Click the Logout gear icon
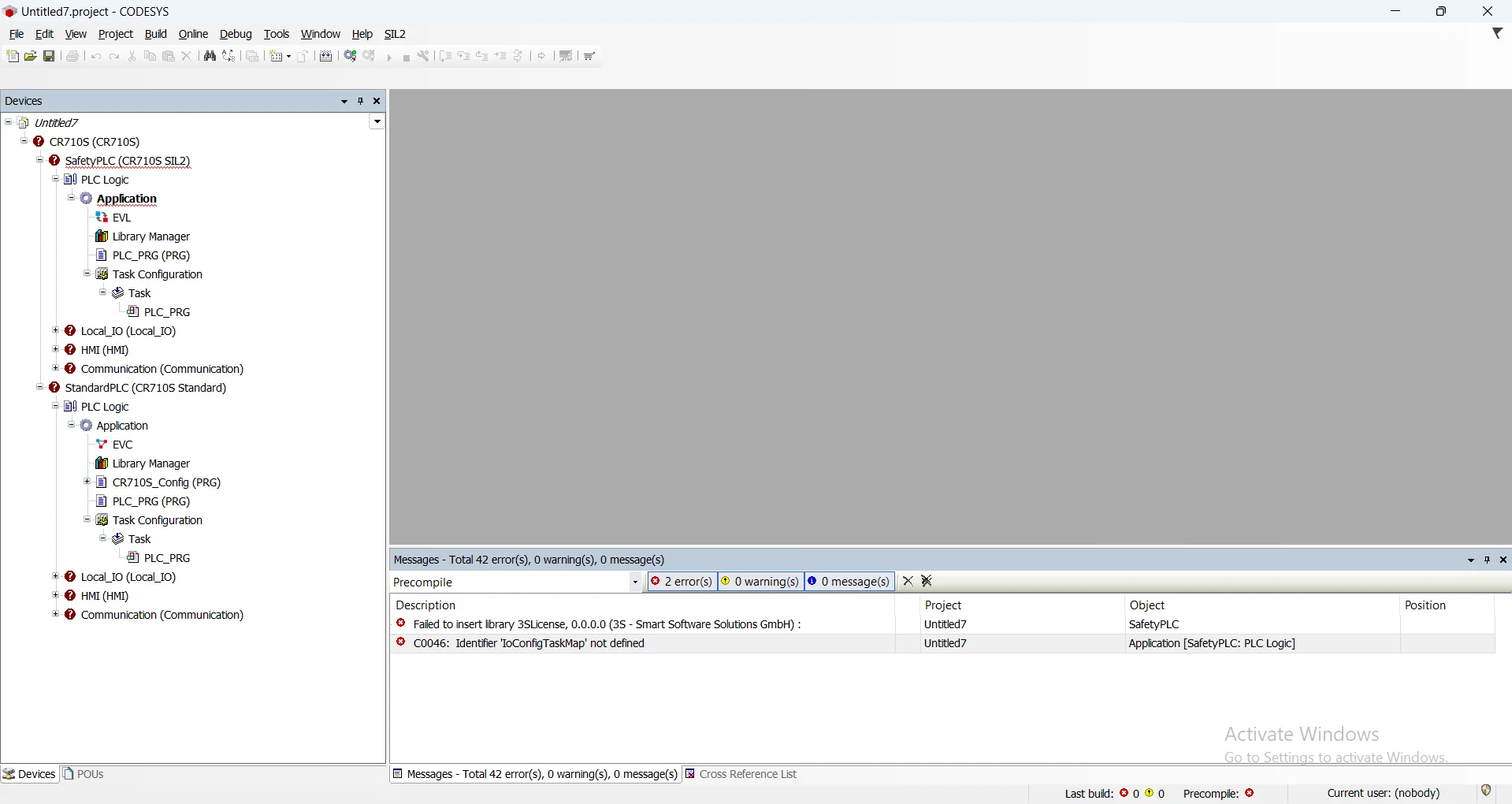 click(369, 56)
